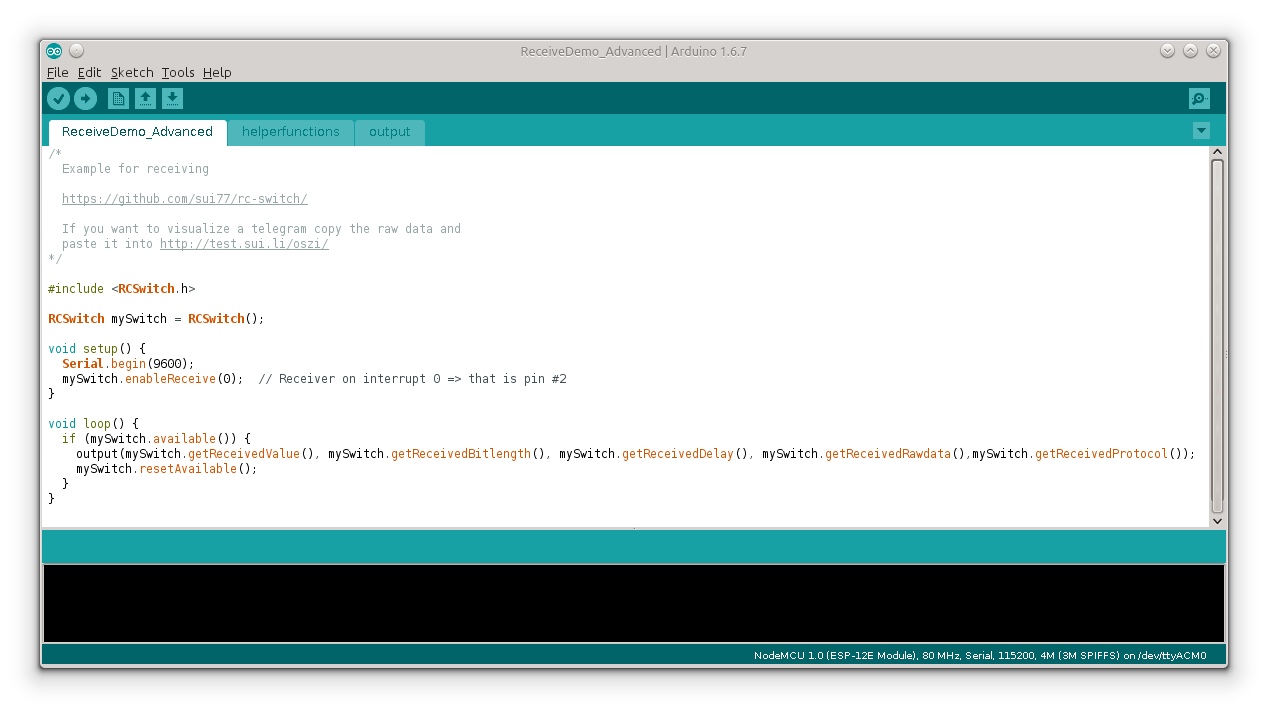Click the Open sketch up-arrow icon
Viewport: 1268px width, 708px height.
pyautogui.click(x=146, y=98)
